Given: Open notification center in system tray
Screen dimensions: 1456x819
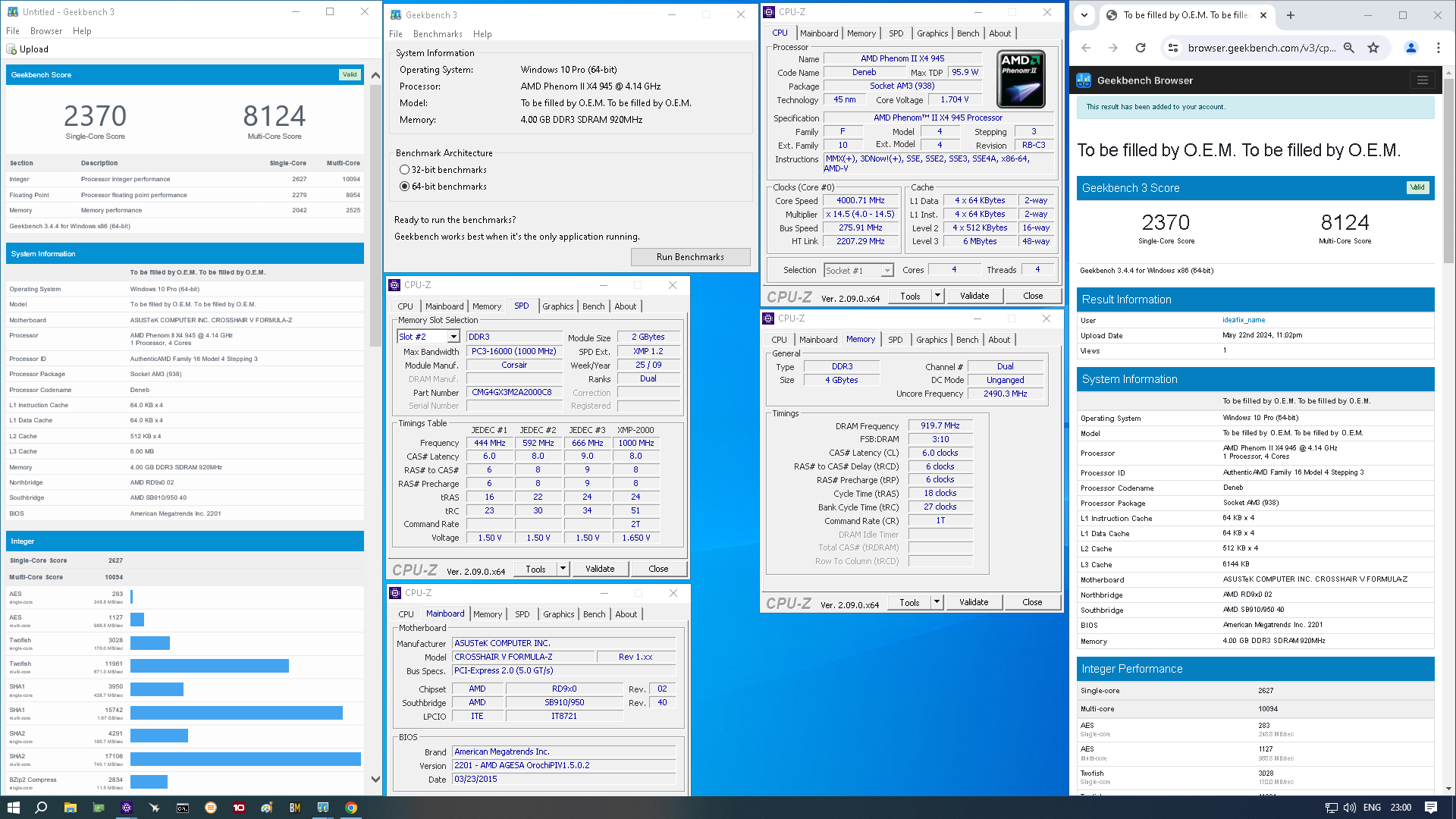Looking at the screenshot, I should coord(1431,808).
